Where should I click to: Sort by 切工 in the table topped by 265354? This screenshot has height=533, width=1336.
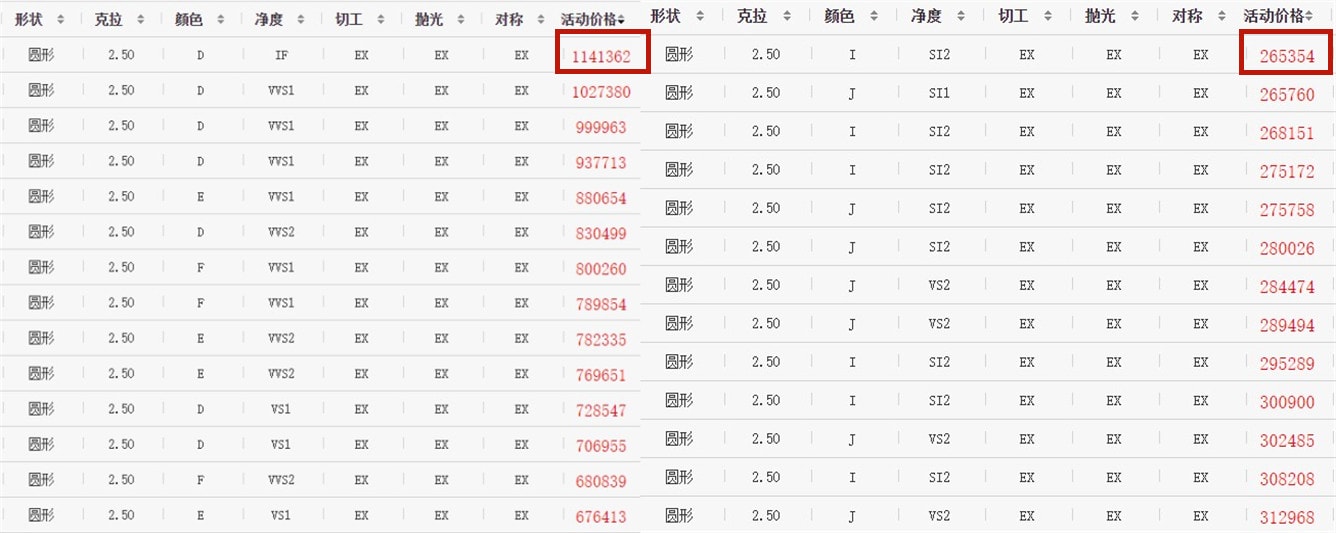[x=1048, y=16]
